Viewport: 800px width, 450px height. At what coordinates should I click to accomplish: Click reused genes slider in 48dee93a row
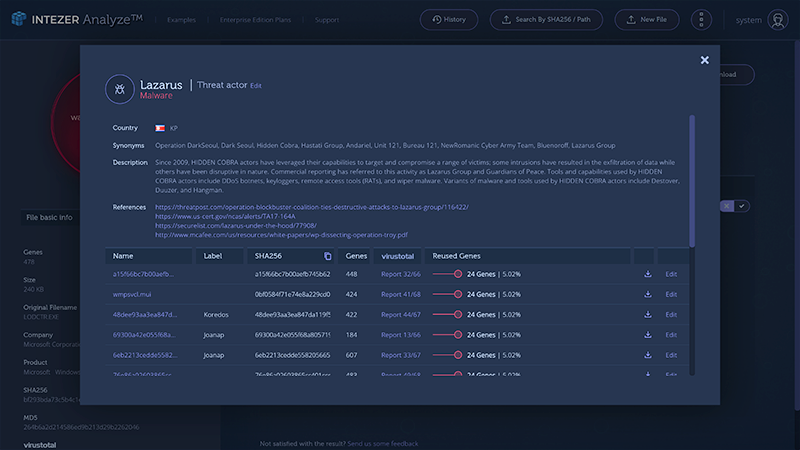pos(447,315)
